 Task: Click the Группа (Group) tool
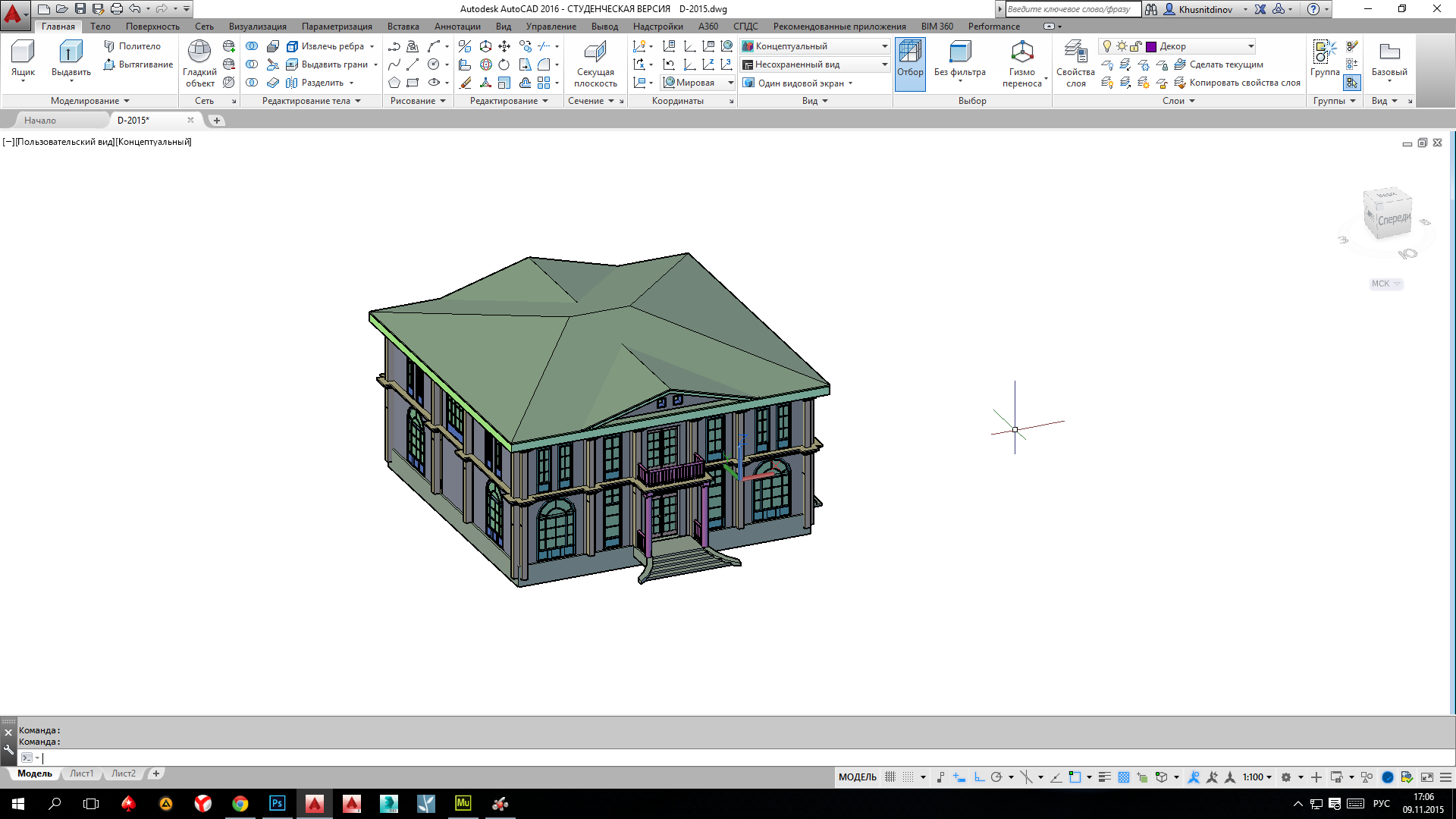[1325, 59]
